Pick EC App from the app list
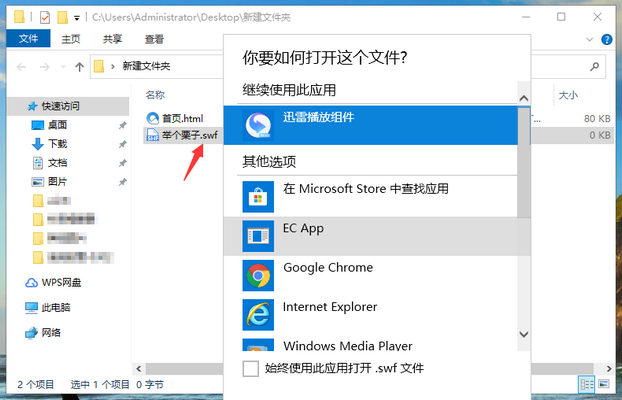The image size is (622, 400). [302, 228]
